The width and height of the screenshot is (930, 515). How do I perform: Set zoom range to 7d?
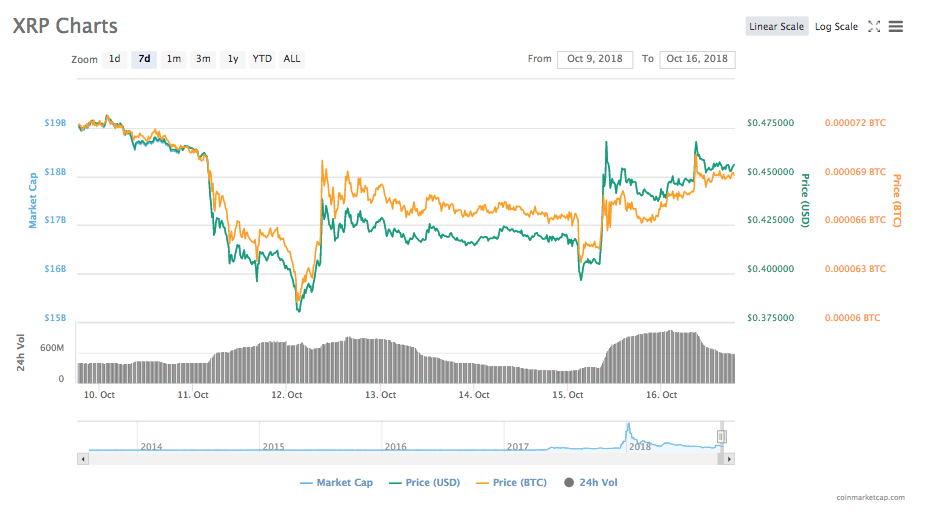click(144, 59)
